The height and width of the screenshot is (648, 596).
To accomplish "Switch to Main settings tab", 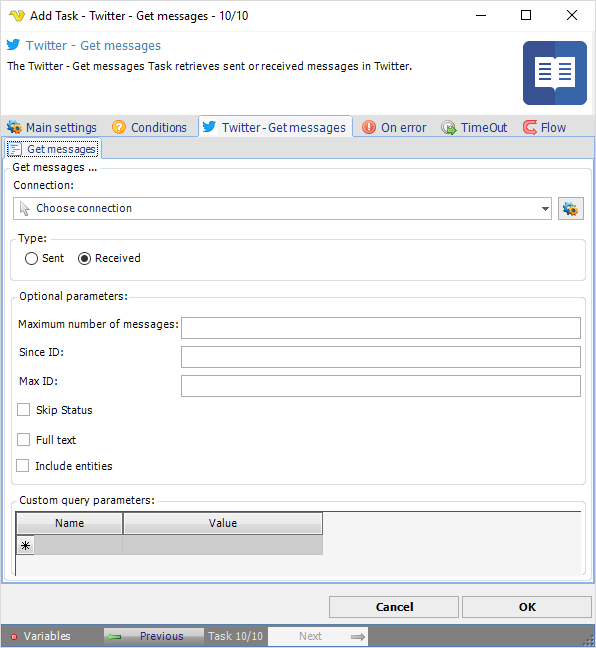I will point(52,127).
